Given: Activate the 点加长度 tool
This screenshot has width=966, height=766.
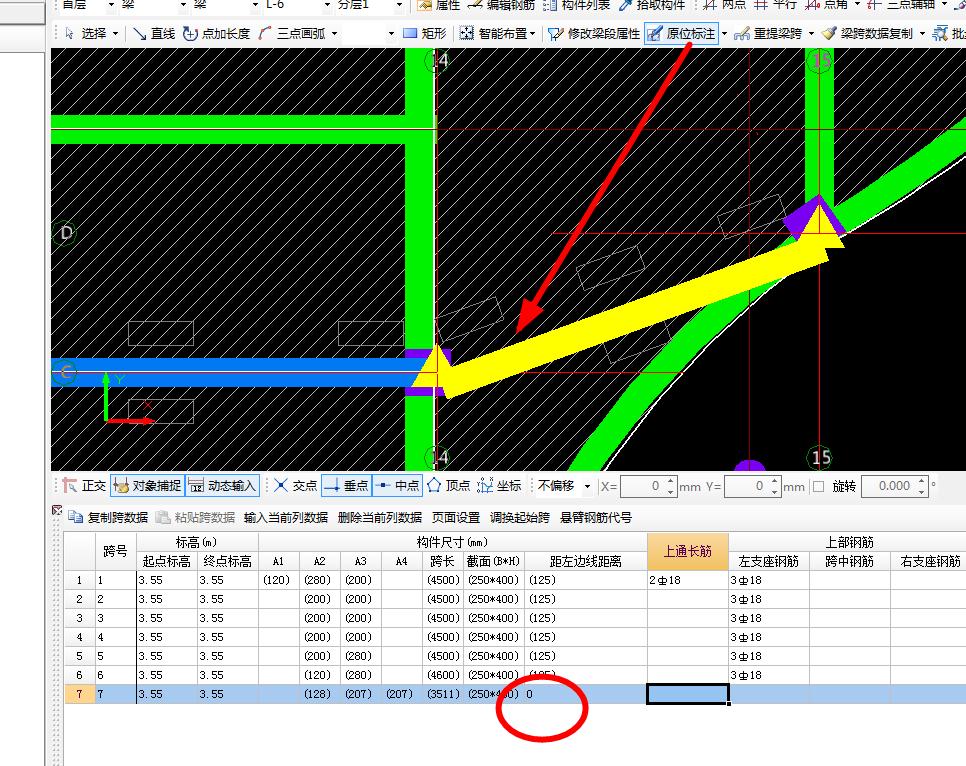Looking at the screenshot, I should [217, 33].
